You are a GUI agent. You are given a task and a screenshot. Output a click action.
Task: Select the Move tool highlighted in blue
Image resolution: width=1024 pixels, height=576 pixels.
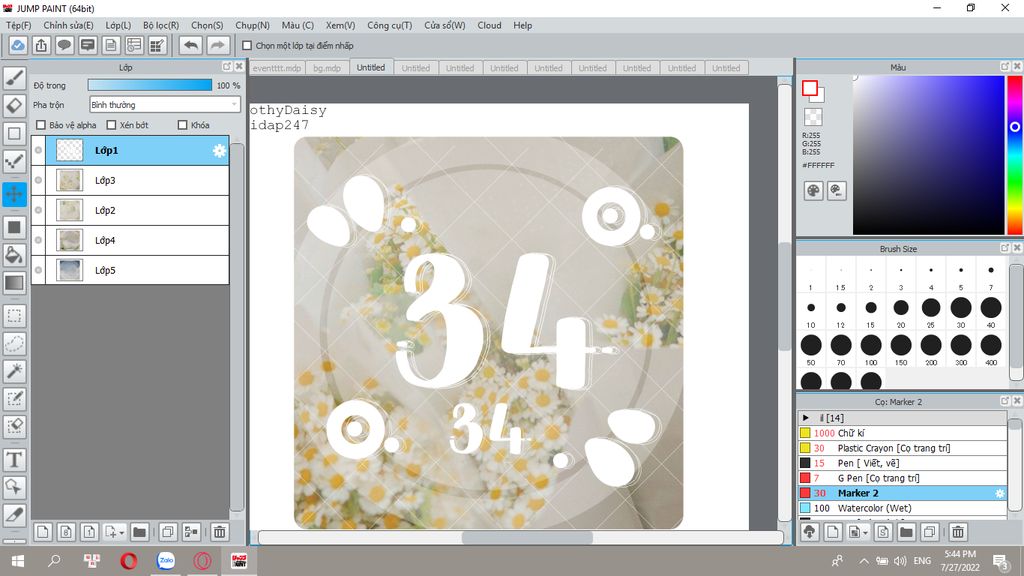tap(14, 194)
